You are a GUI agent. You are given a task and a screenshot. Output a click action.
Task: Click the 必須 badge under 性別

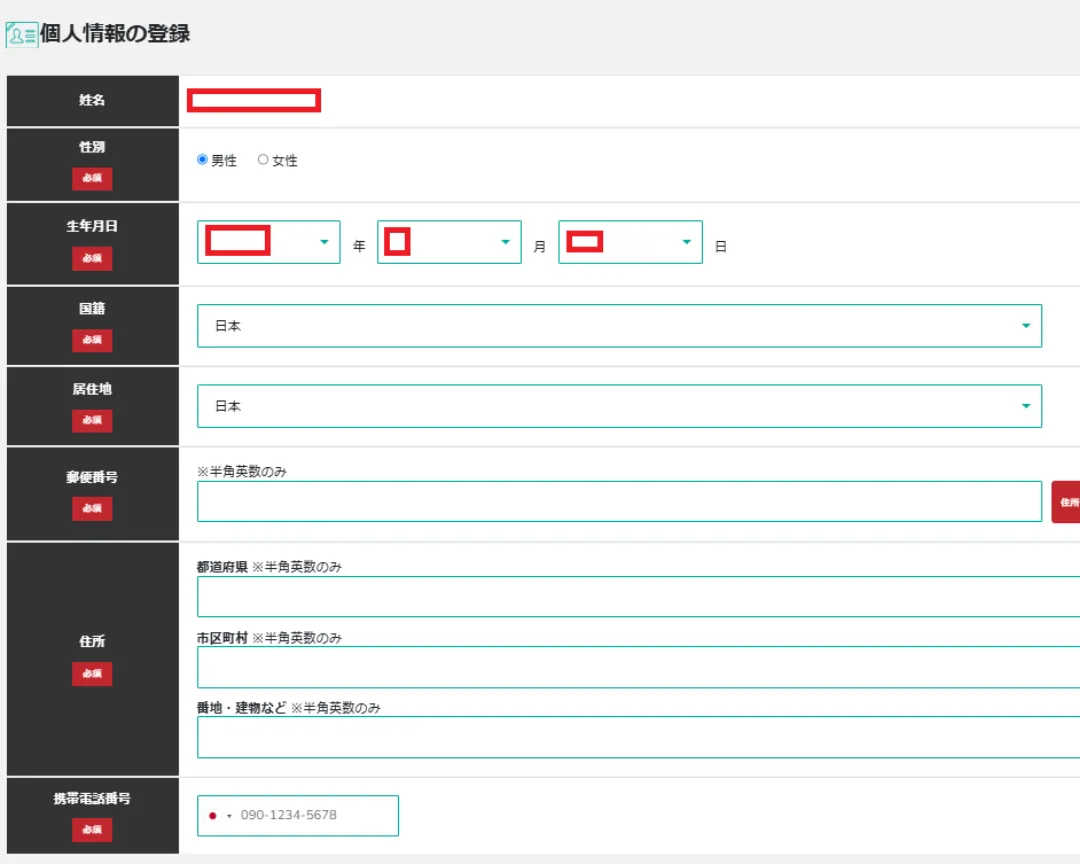(92, 178)
